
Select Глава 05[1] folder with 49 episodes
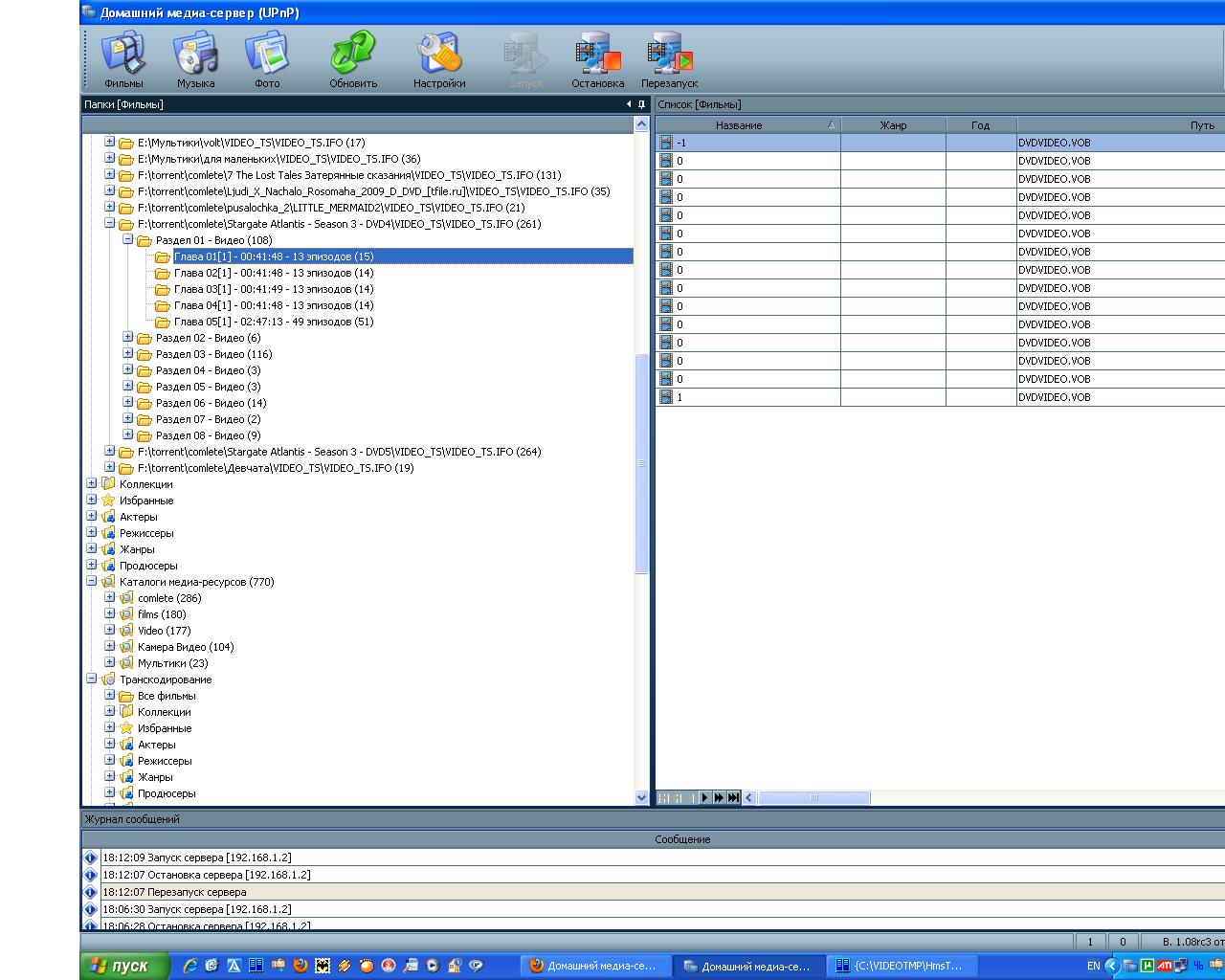(273, 322)
